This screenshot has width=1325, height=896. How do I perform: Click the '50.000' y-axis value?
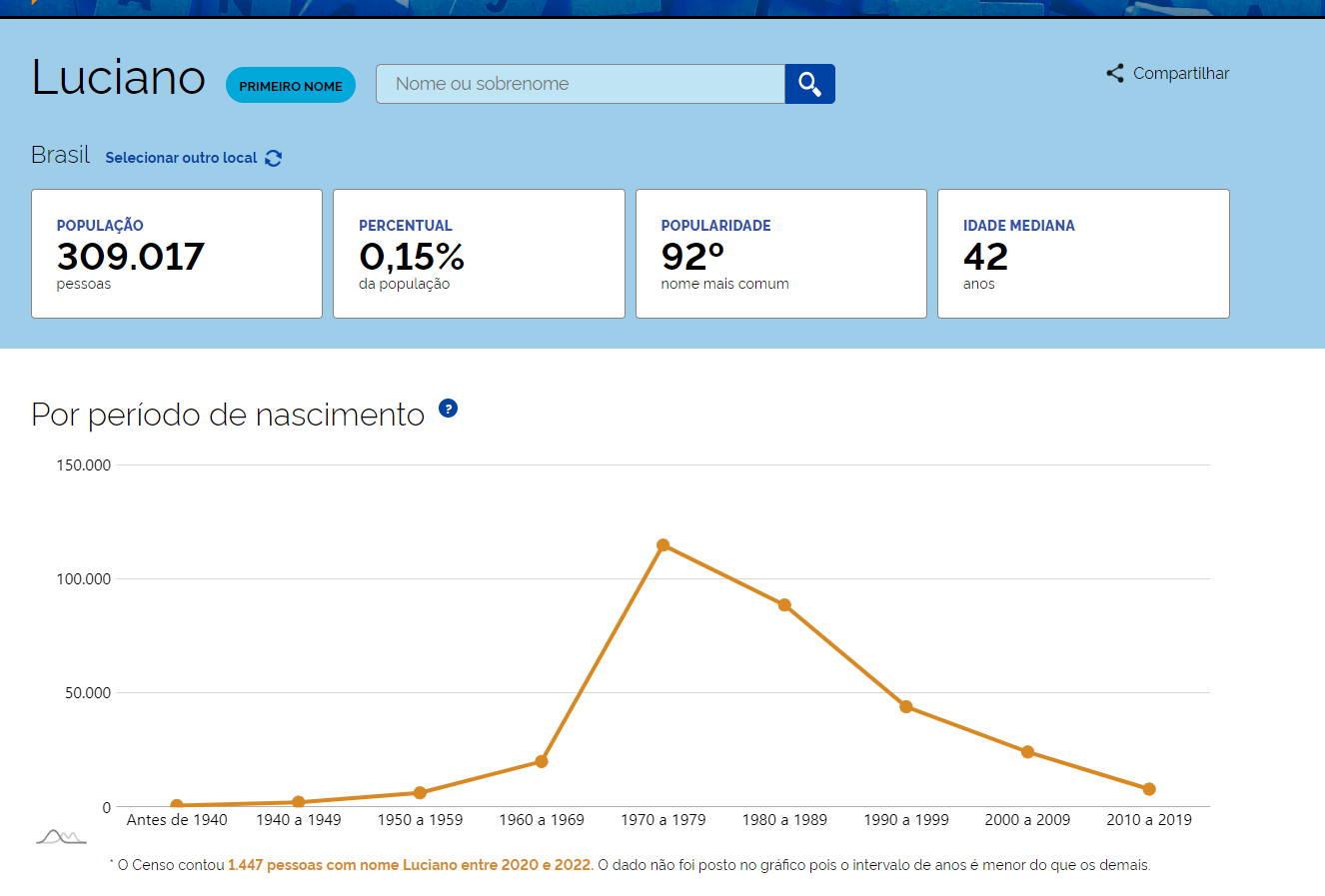coord(88,693)
